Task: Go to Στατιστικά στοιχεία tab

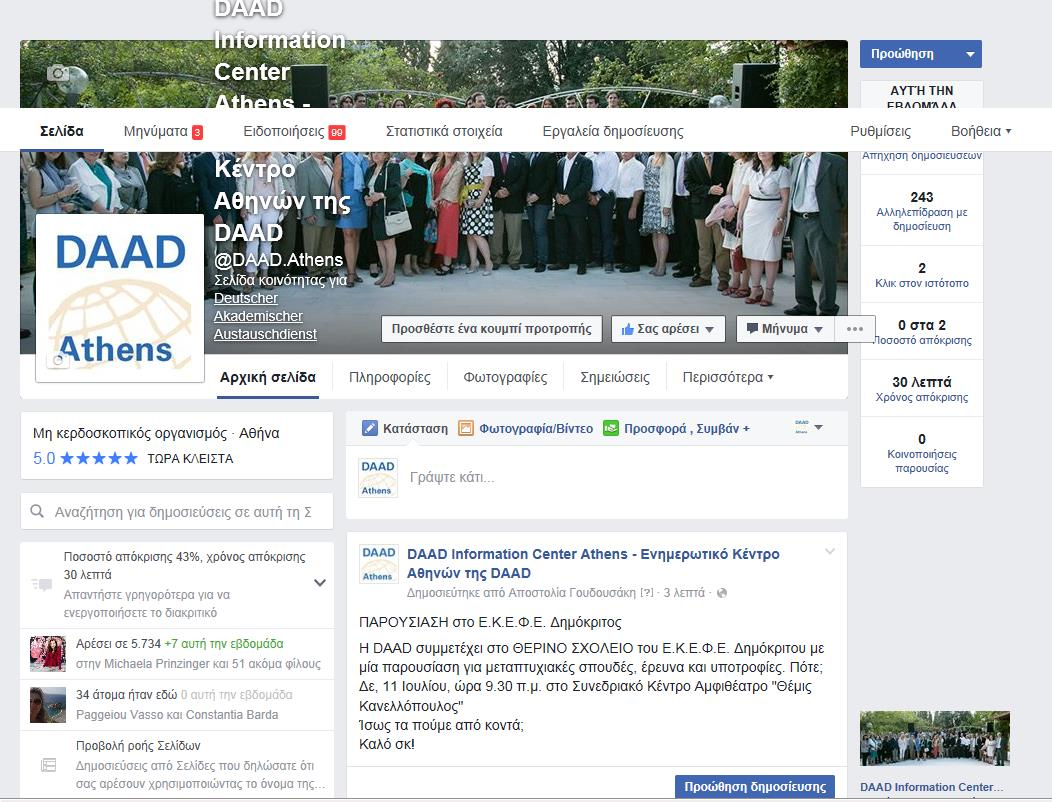Action: (444, 131)
